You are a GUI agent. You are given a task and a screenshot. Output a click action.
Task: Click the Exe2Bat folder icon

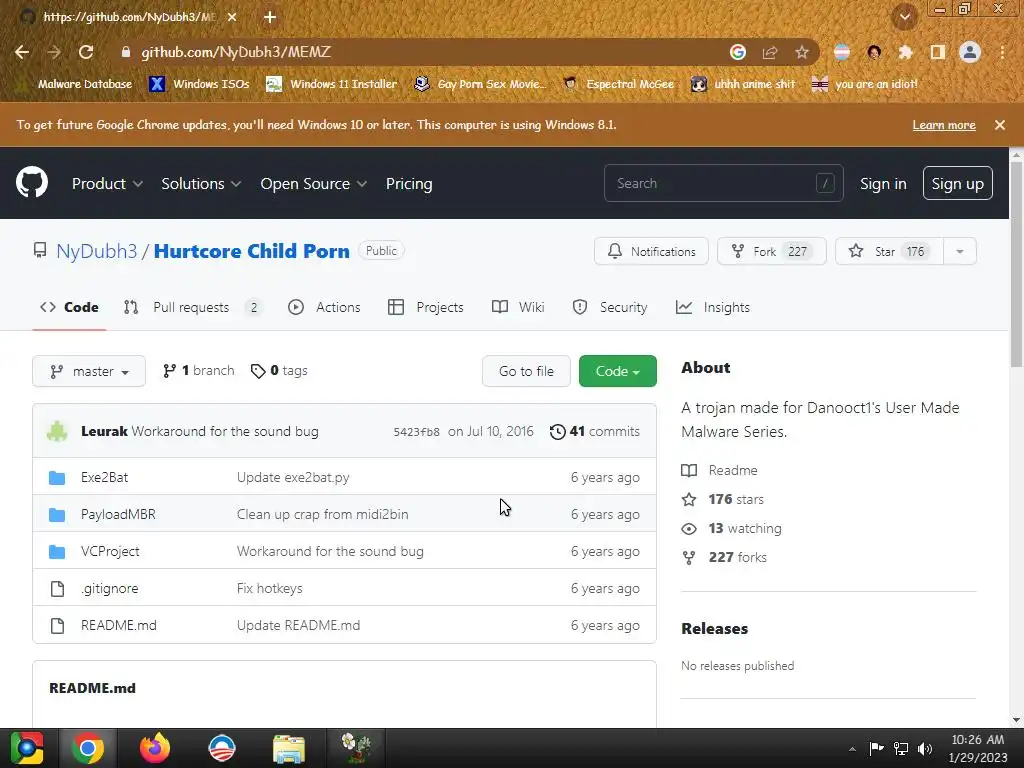click(x=57, y=477)
